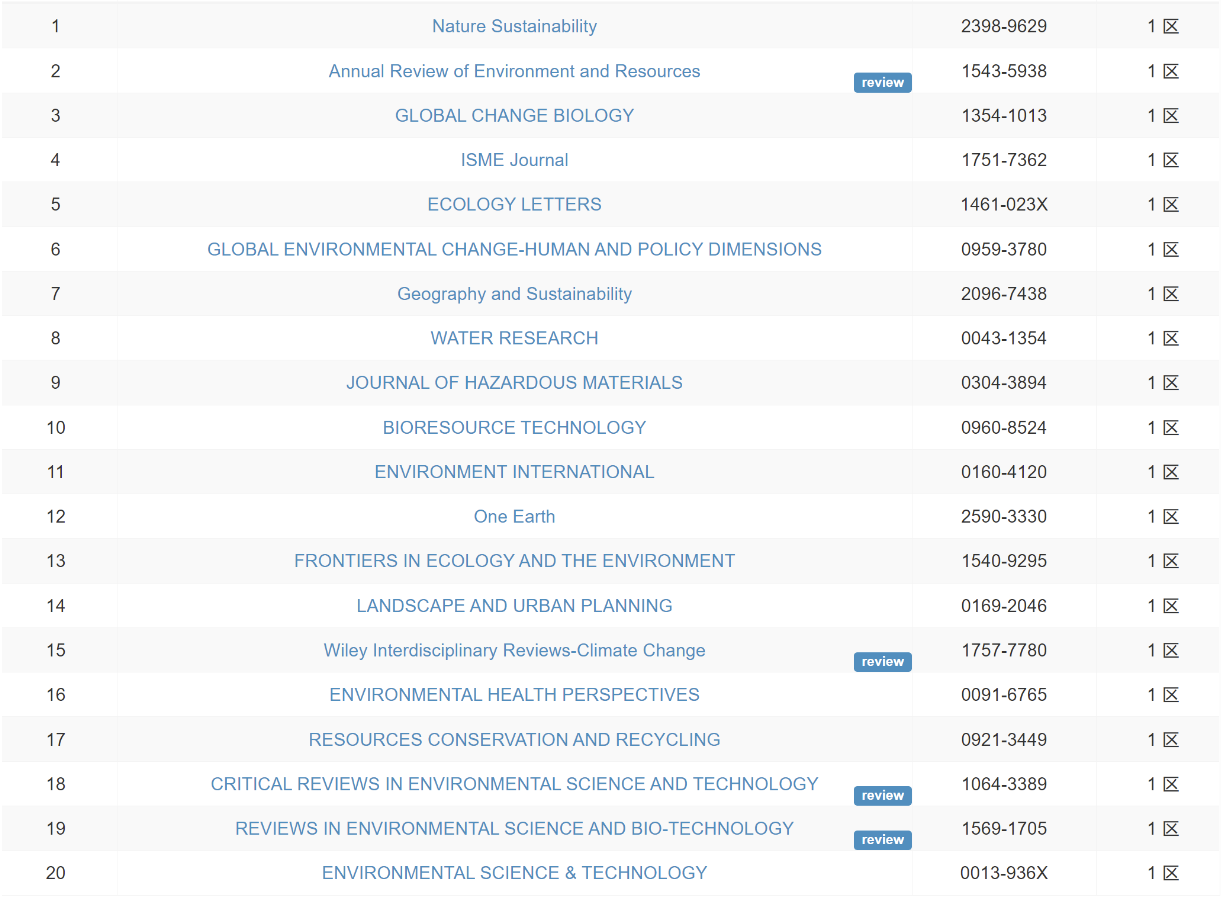The height and width of the screenshot is (898, 1224).
Task: Click the review badge beside Annual Review of Environment and Resources
Action: click(x=882, y=83)
